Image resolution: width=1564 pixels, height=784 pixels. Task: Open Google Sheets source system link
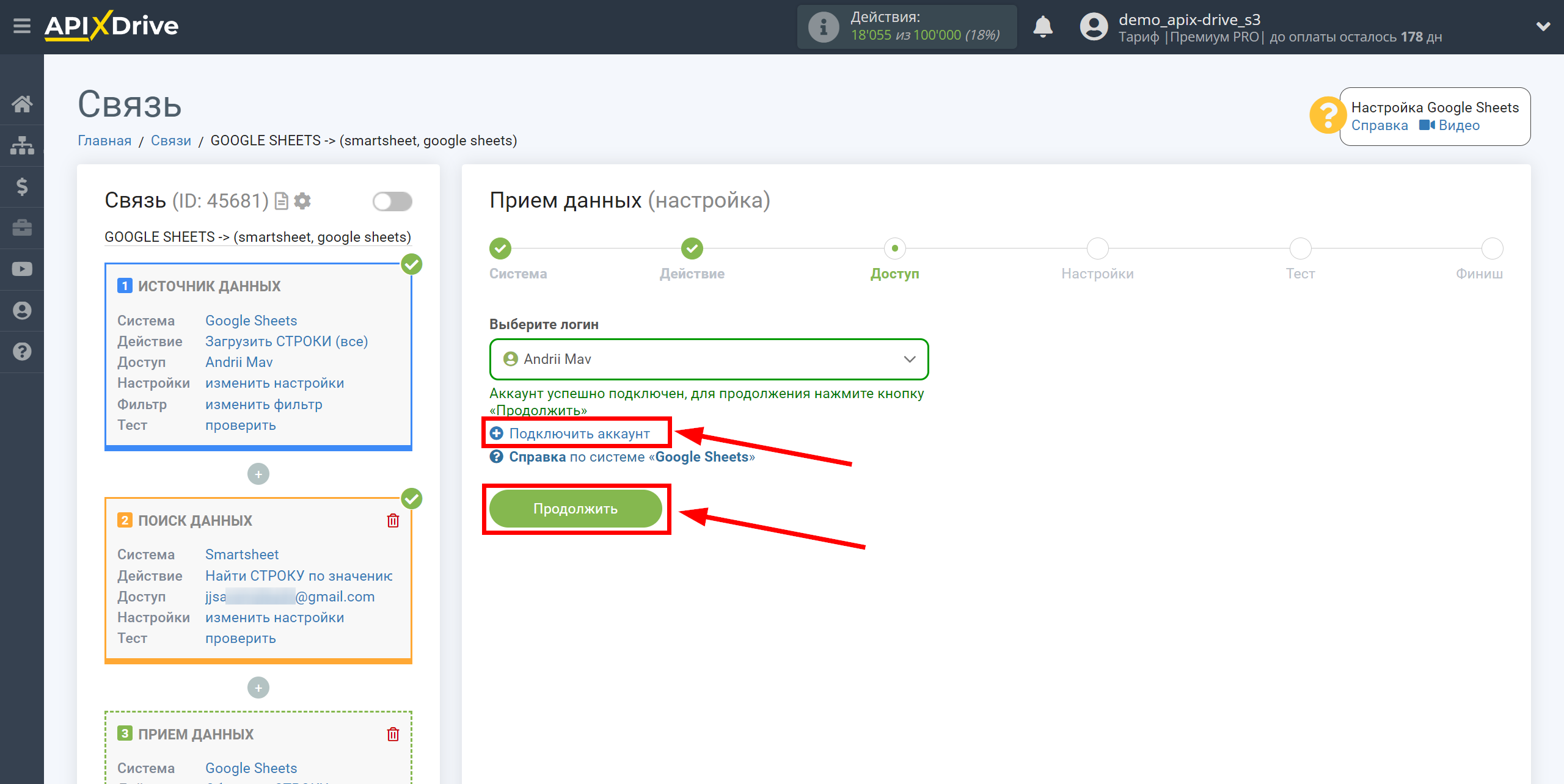251,321
